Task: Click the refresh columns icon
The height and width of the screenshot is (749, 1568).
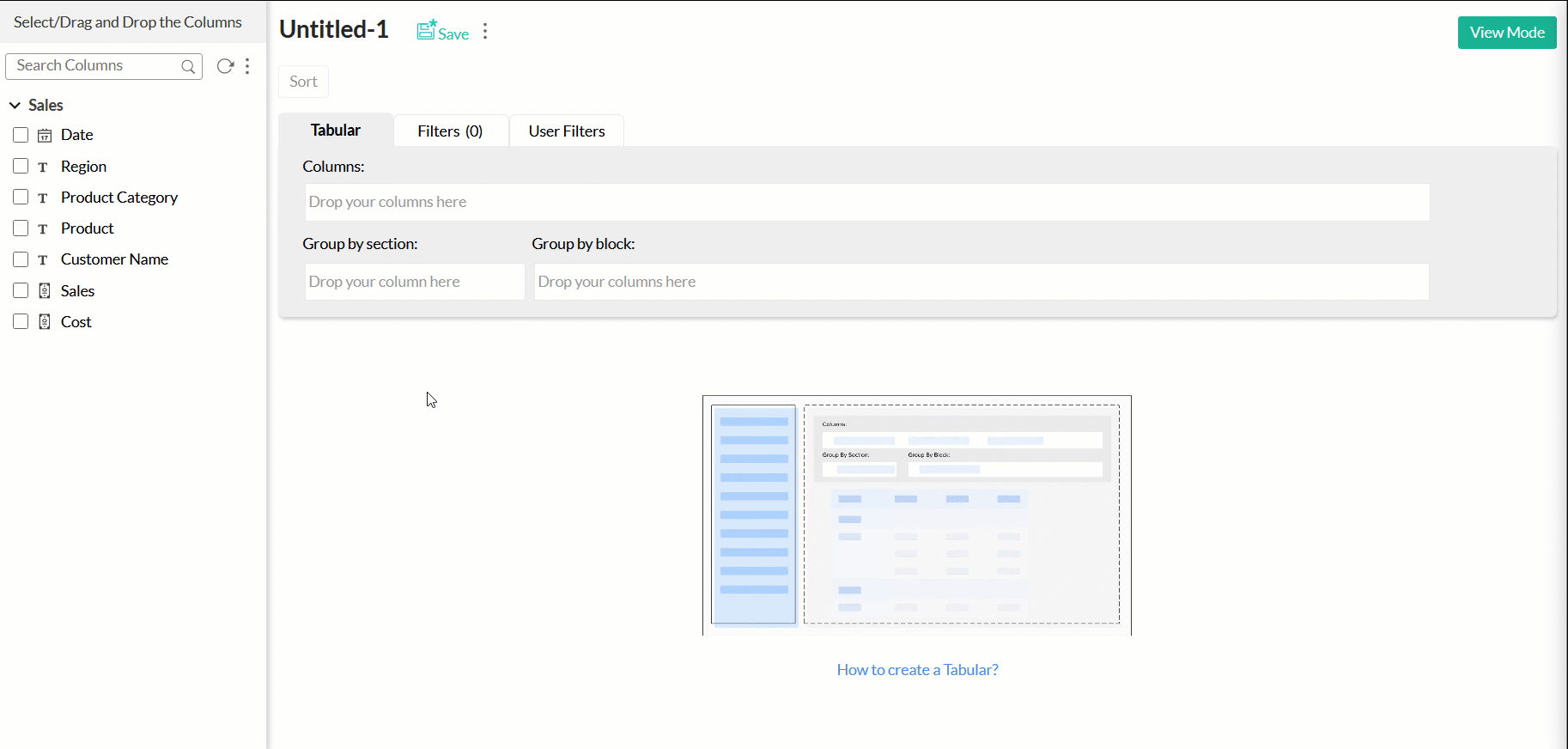Action: point(225,66)
